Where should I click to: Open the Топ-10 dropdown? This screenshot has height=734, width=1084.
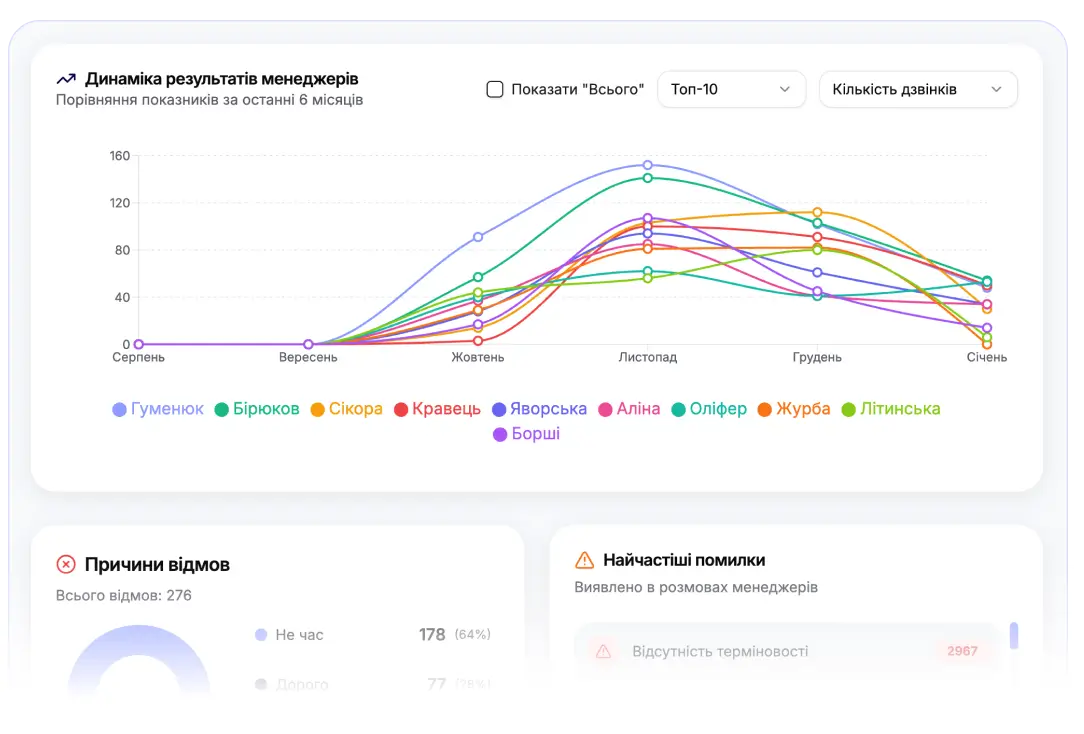(x=731, y=89)
